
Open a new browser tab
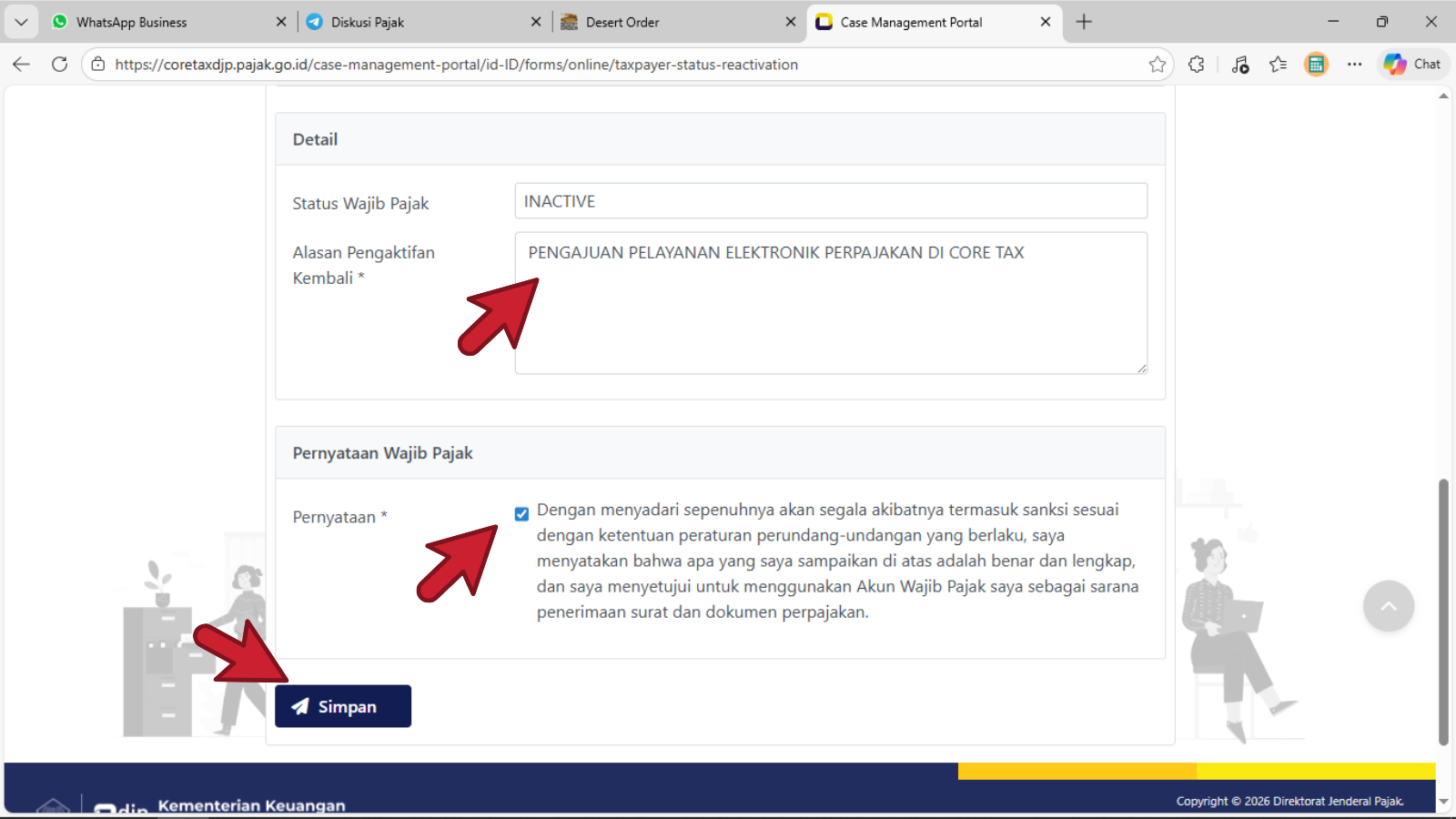point(1084,22)
